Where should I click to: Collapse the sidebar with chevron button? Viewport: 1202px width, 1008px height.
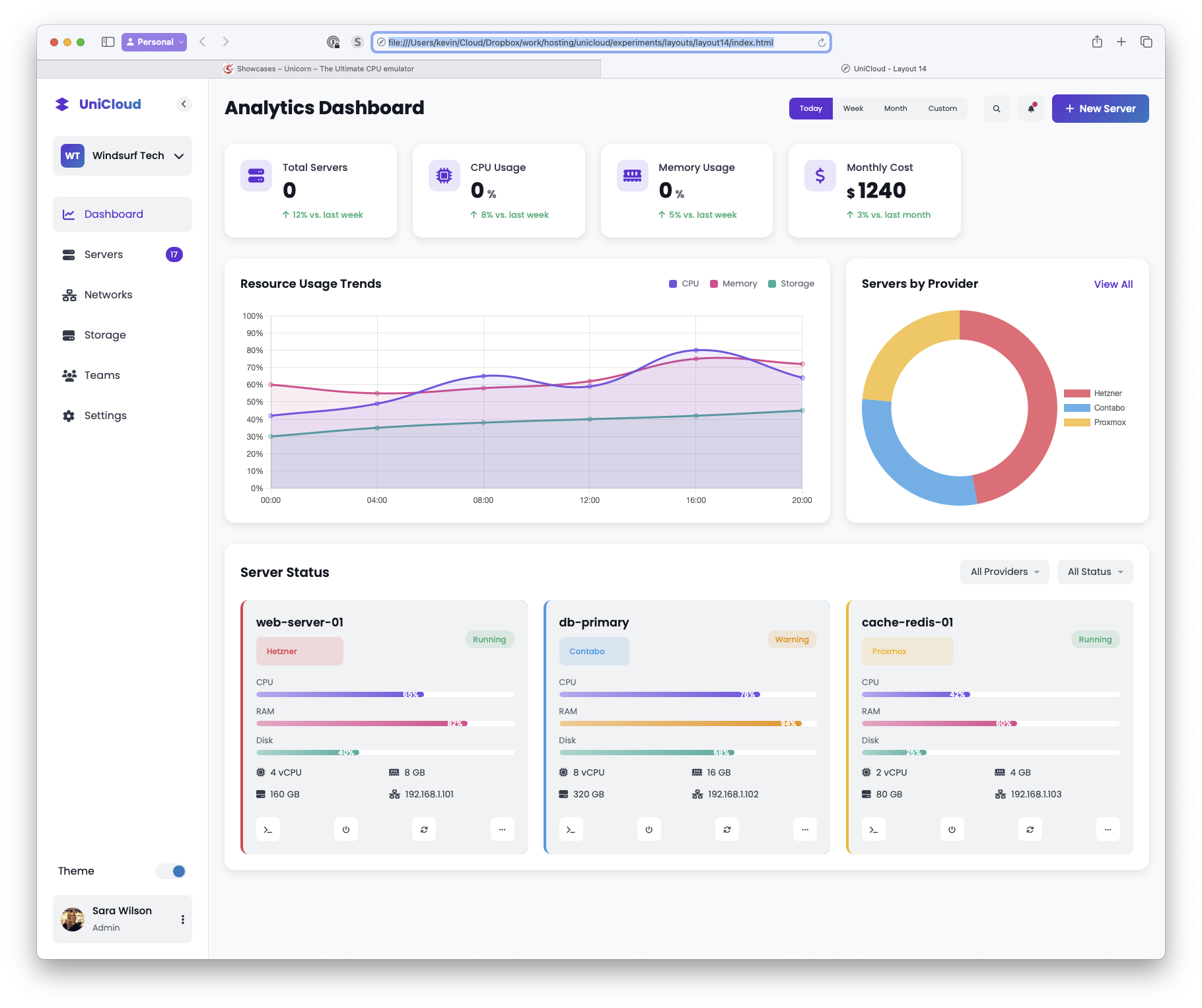pyautogui.click(x=184, y=104)
